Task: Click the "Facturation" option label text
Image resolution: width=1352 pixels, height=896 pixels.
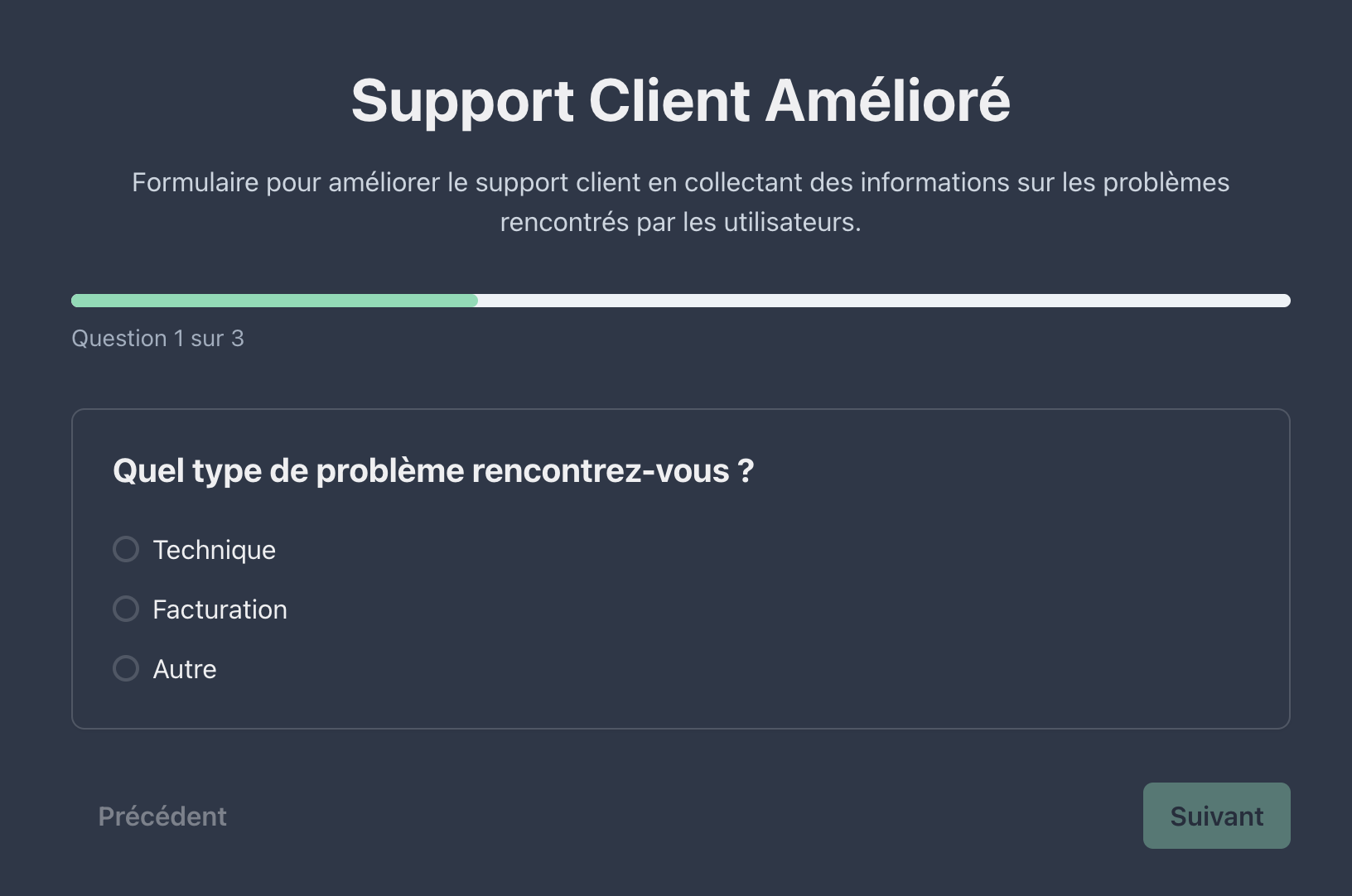Action: coord(220,609)
